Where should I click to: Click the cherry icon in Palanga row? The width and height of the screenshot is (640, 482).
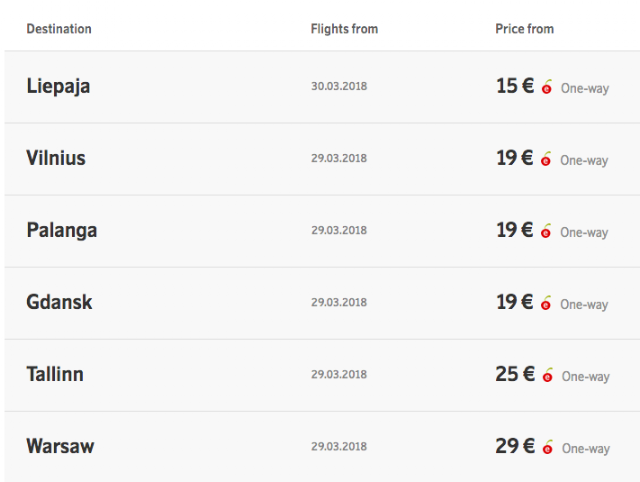click(x=546, y=231)
